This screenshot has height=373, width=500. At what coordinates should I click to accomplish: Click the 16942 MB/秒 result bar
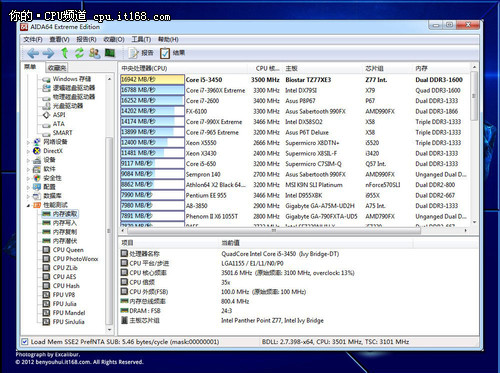(x=152, y=79)
